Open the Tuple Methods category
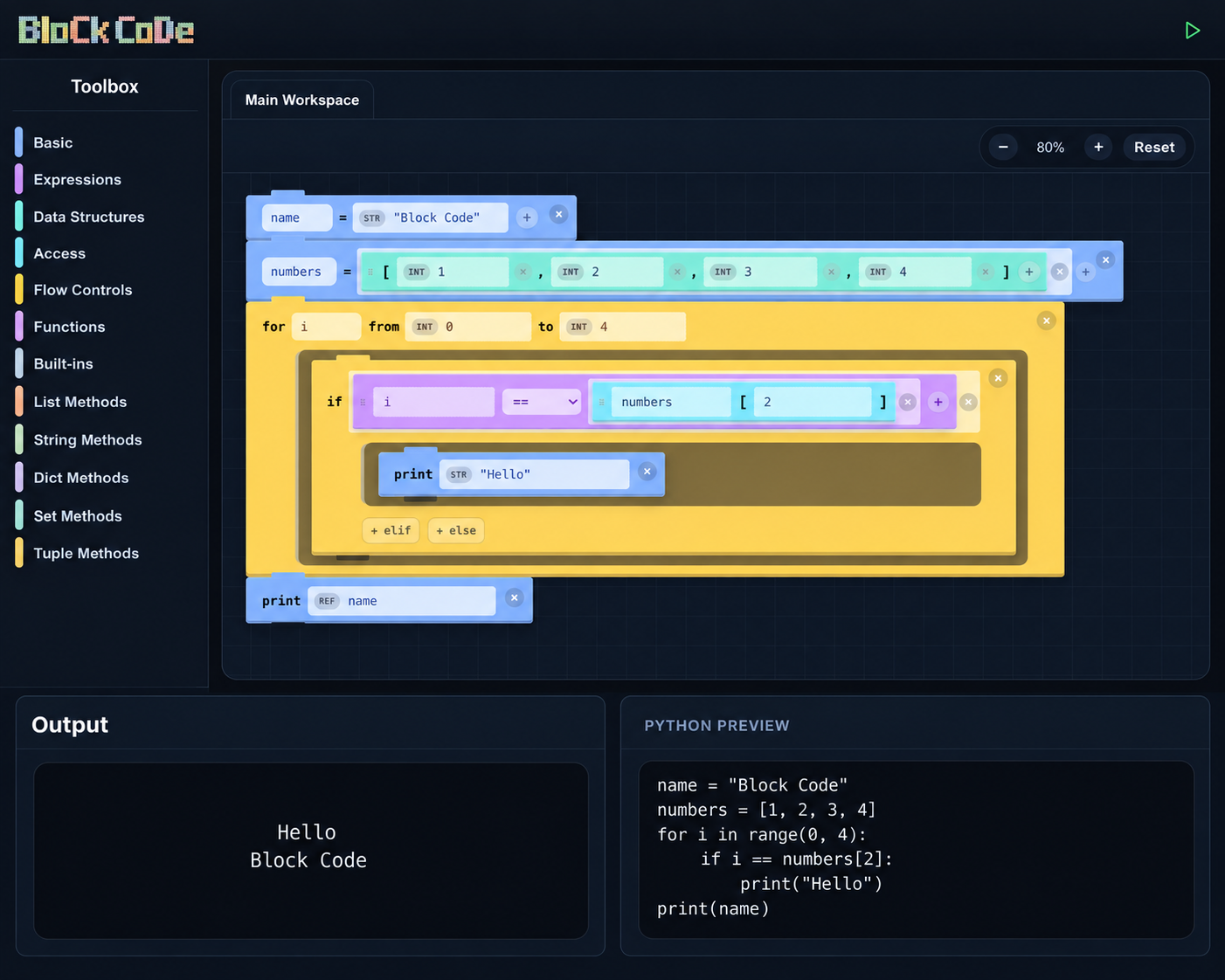Screen dimensions: 1225x980 pyautogui.click(x=86, y=553)
